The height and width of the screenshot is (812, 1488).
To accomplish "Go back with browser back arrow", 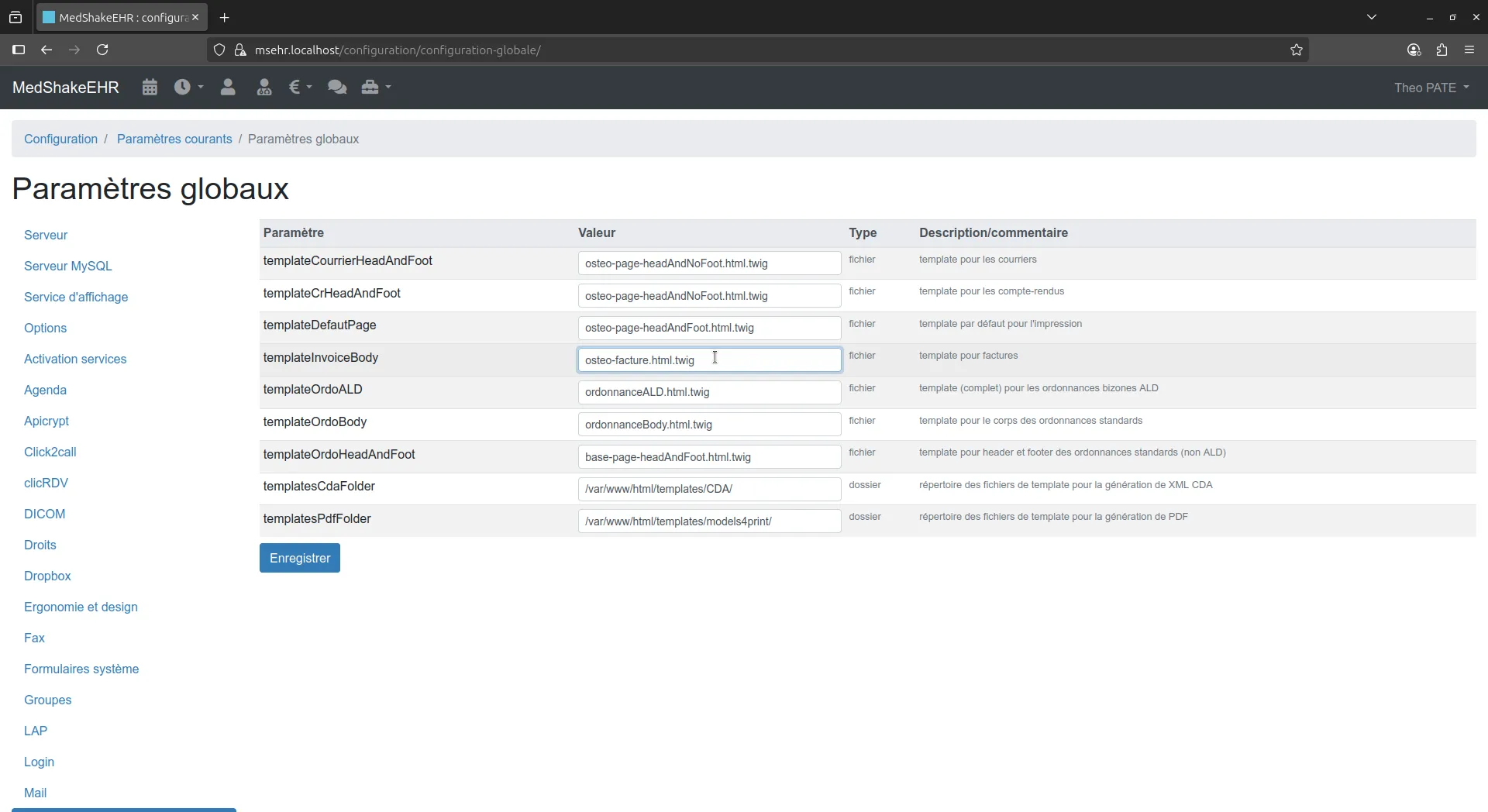I will click(x=46, y=50).
